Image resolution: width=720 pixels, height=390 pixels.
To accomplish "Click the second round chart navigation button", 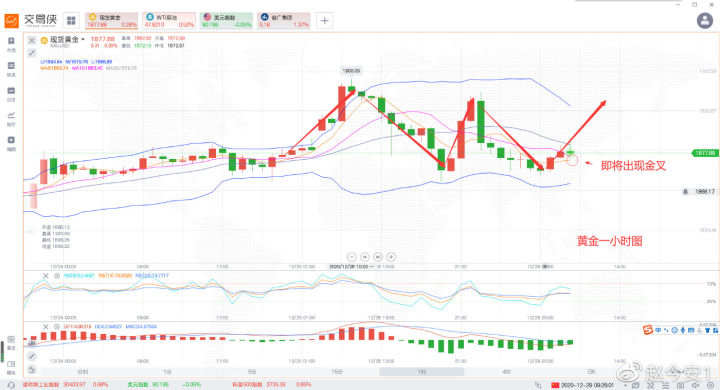I will (365, 257).
